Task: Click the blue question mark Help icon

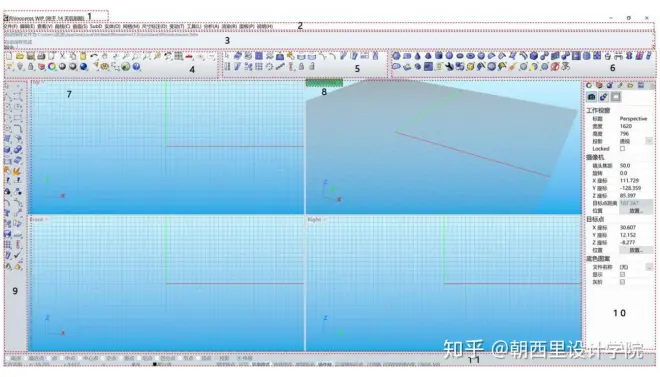Action: pyautogui.click(x=136, y=67)
